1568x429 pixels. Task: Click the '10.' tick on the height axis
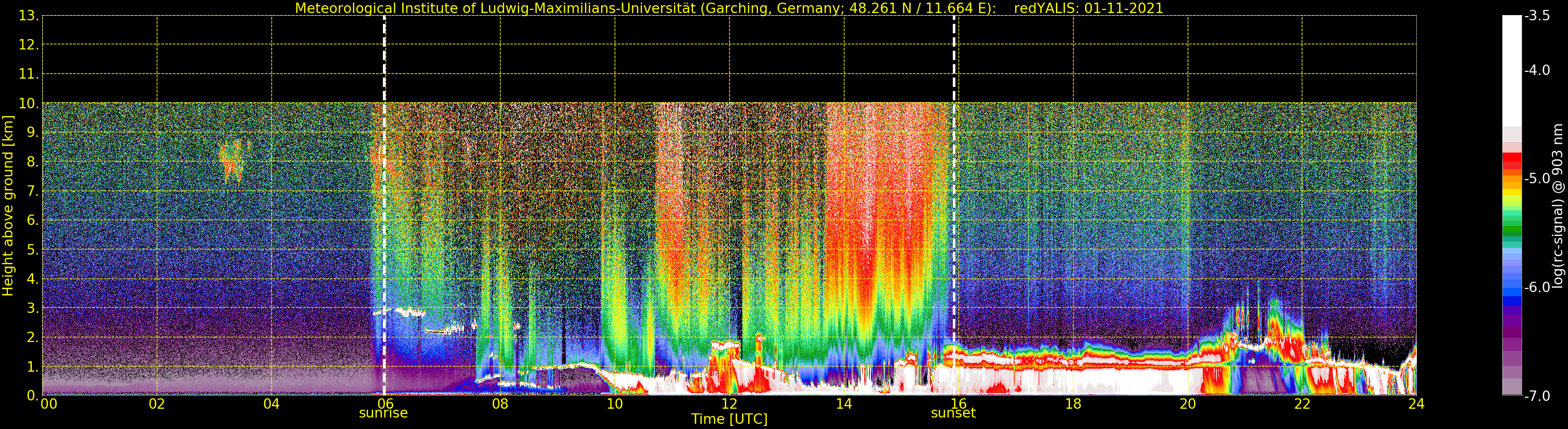pyautogui.click(x=29, y=104)
